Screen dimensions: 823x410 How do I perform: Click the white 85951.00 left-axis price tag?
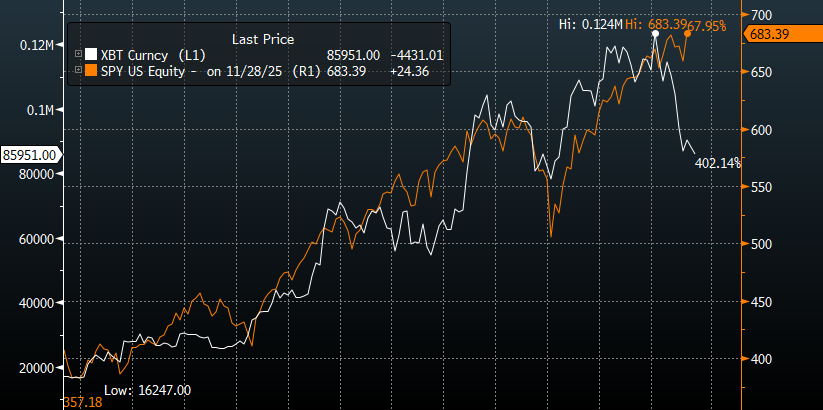pos(30,154)
